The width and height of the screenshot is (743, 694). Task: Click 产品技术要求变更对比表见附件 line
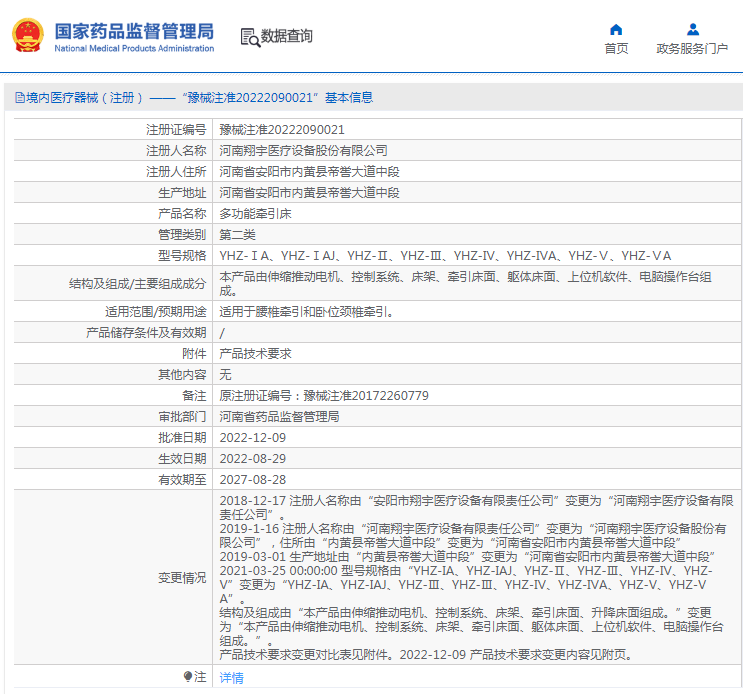pyautogui.click(x=426, y=655)
